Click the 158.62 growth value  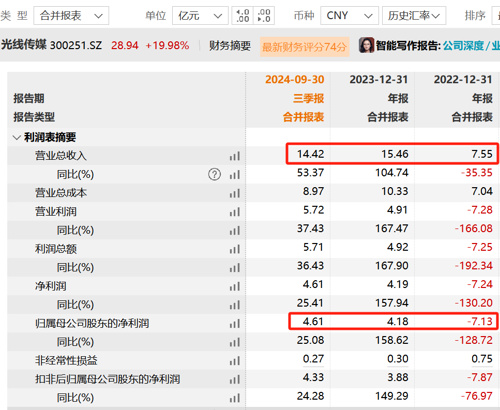392,340
